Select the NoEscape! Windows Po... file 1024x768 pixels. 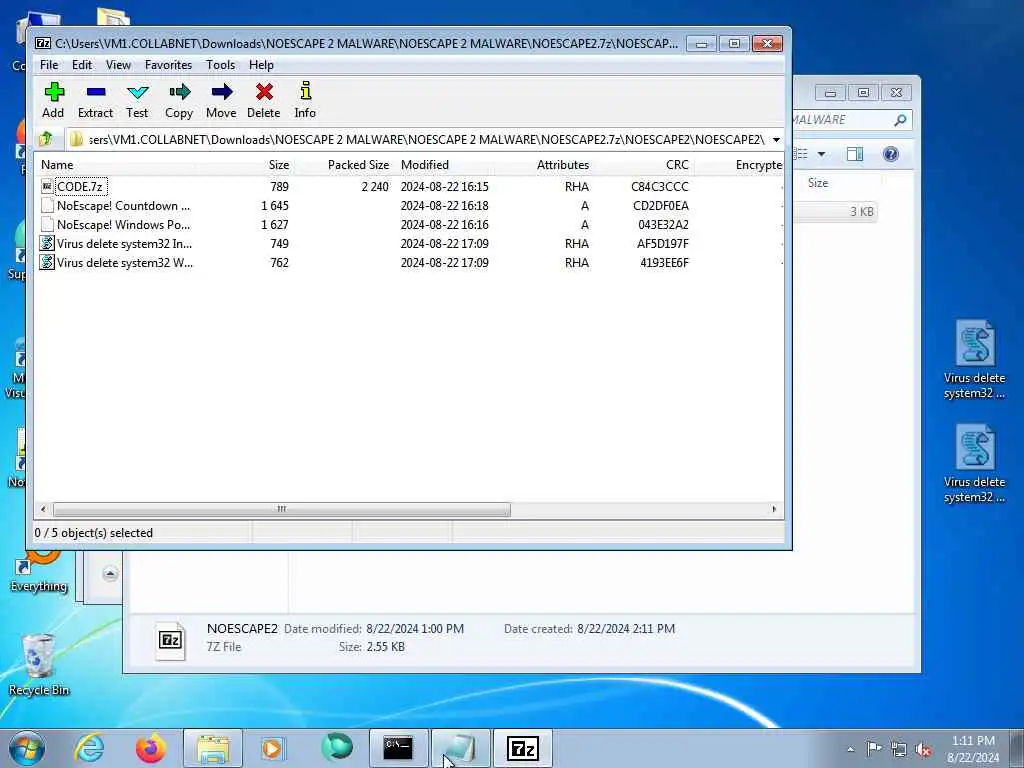(x=123, y=225)
